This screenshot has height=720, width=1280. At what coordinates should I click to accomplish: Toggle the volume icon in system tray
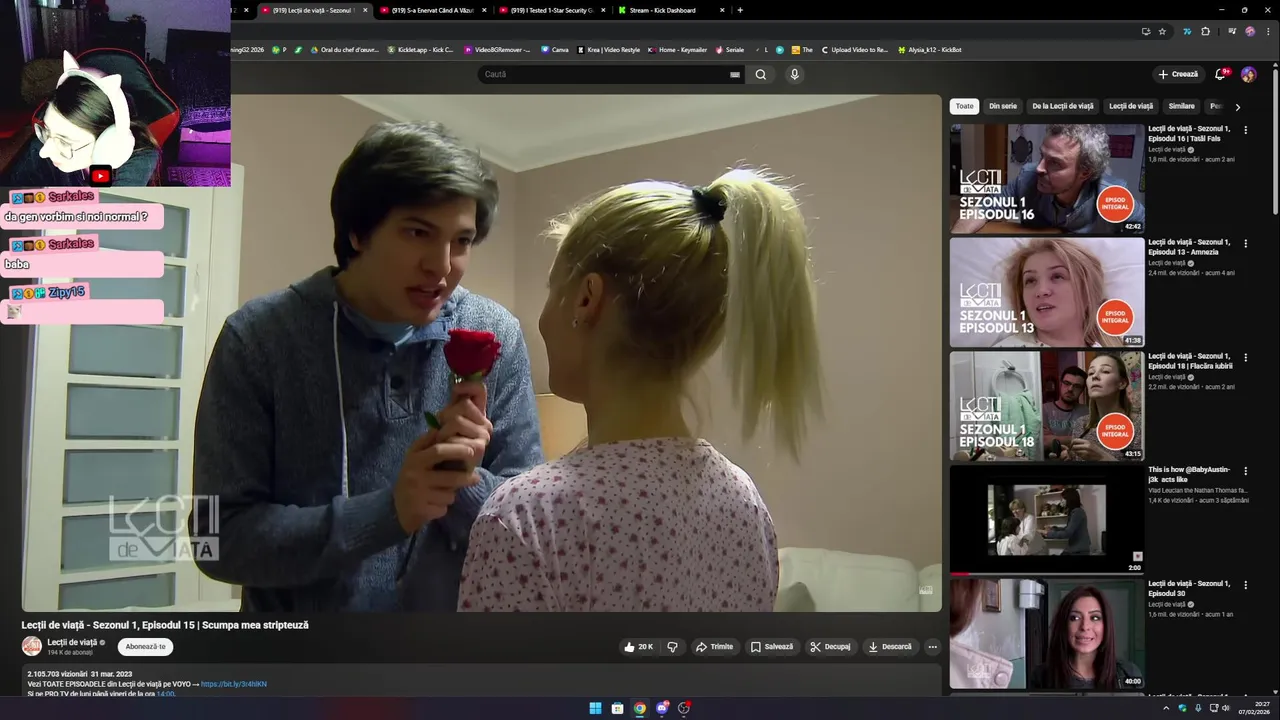pyautogui.click(x=1226, y=708)
